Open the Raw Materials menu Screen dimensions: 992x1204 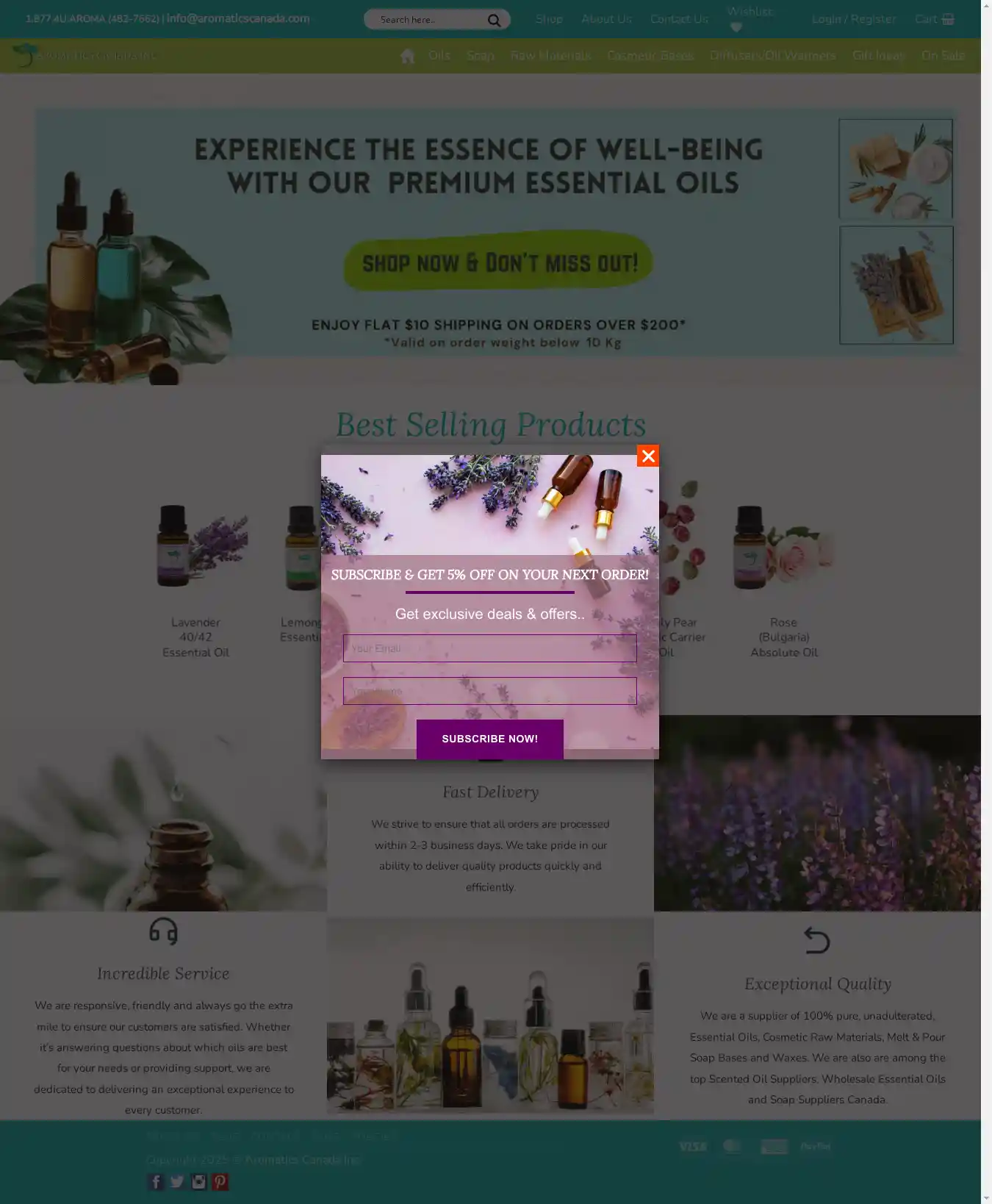pos(550,55)
